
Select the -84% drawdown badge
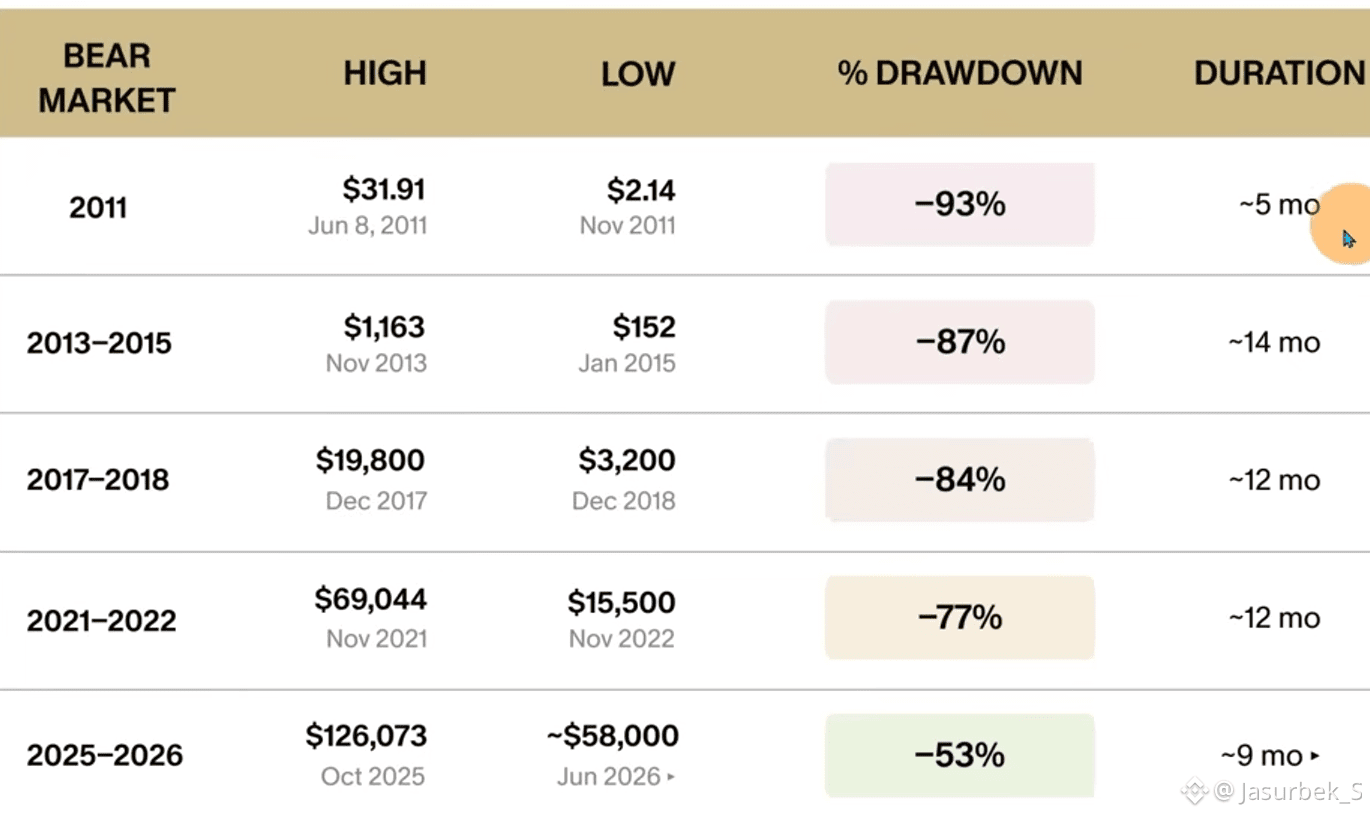coord(960,480)
